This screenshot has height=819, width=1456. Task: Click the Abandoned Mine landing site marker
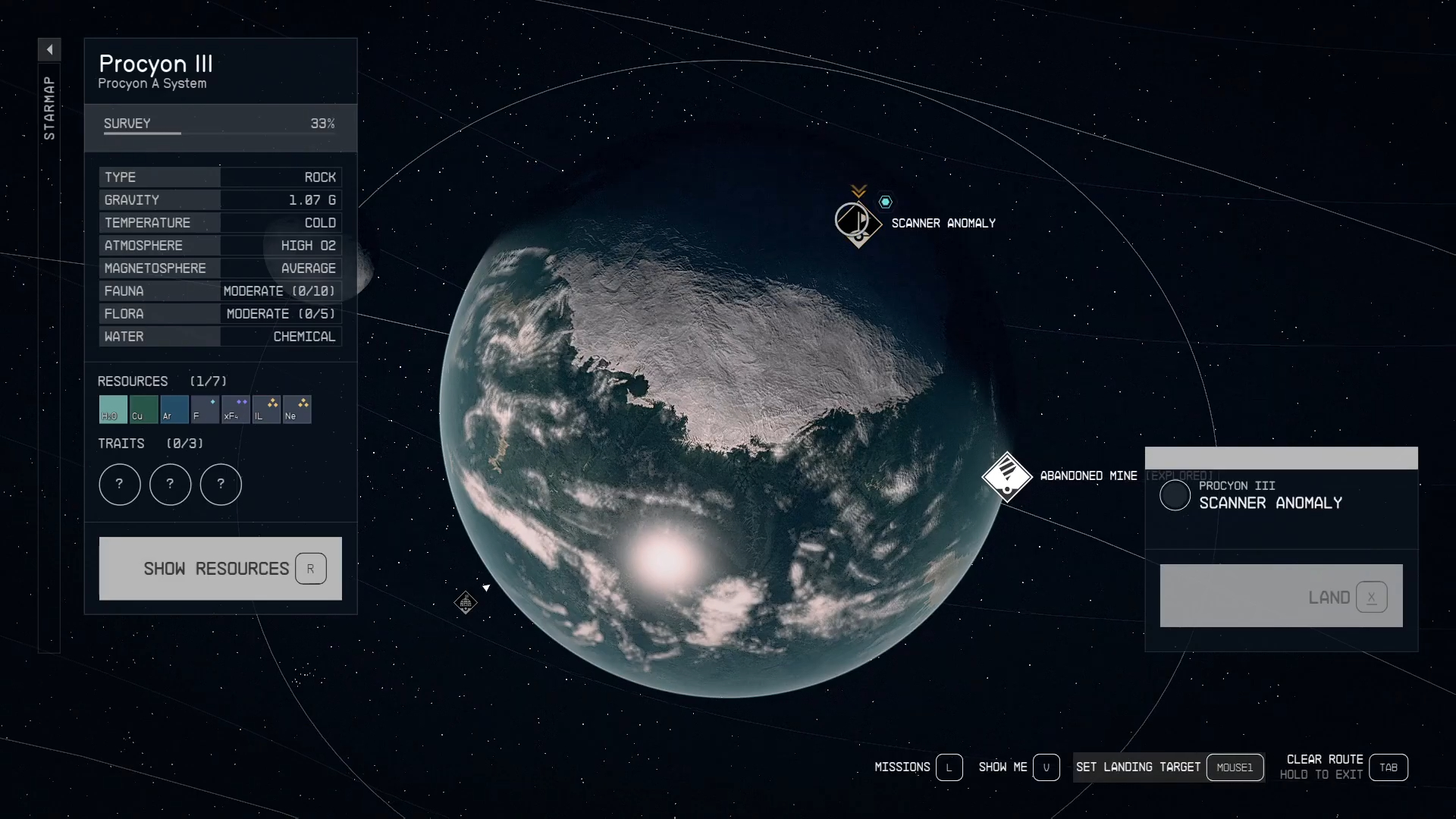1006,477
